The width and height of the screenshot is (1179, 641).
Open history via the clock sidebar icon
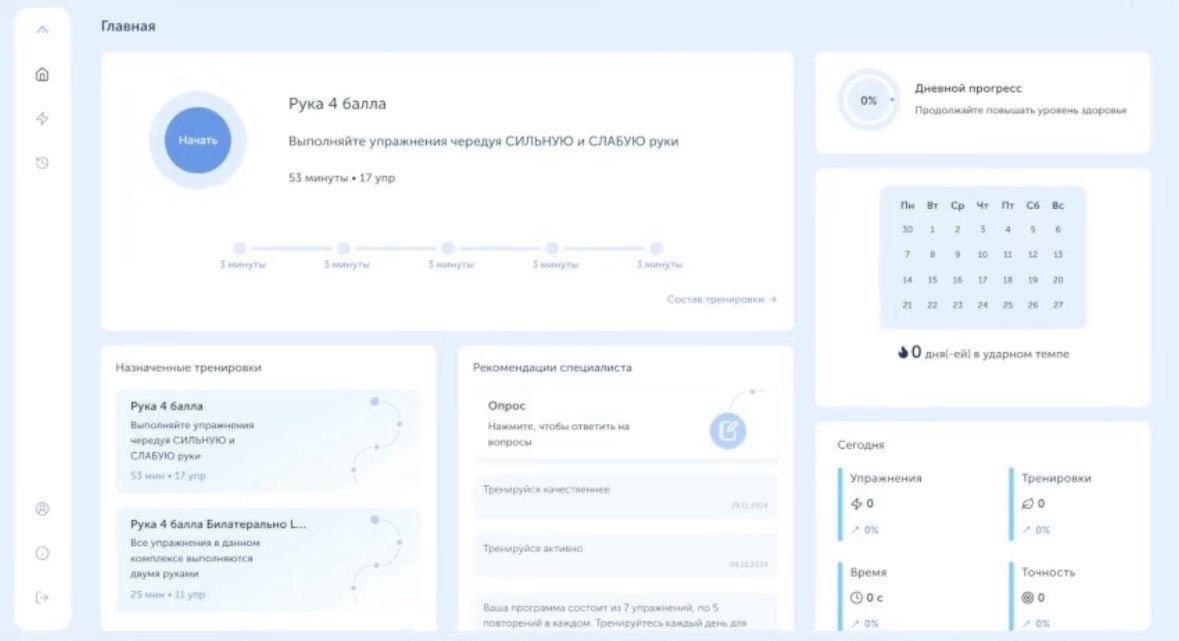pyautogui.click(x=41, y=162)
